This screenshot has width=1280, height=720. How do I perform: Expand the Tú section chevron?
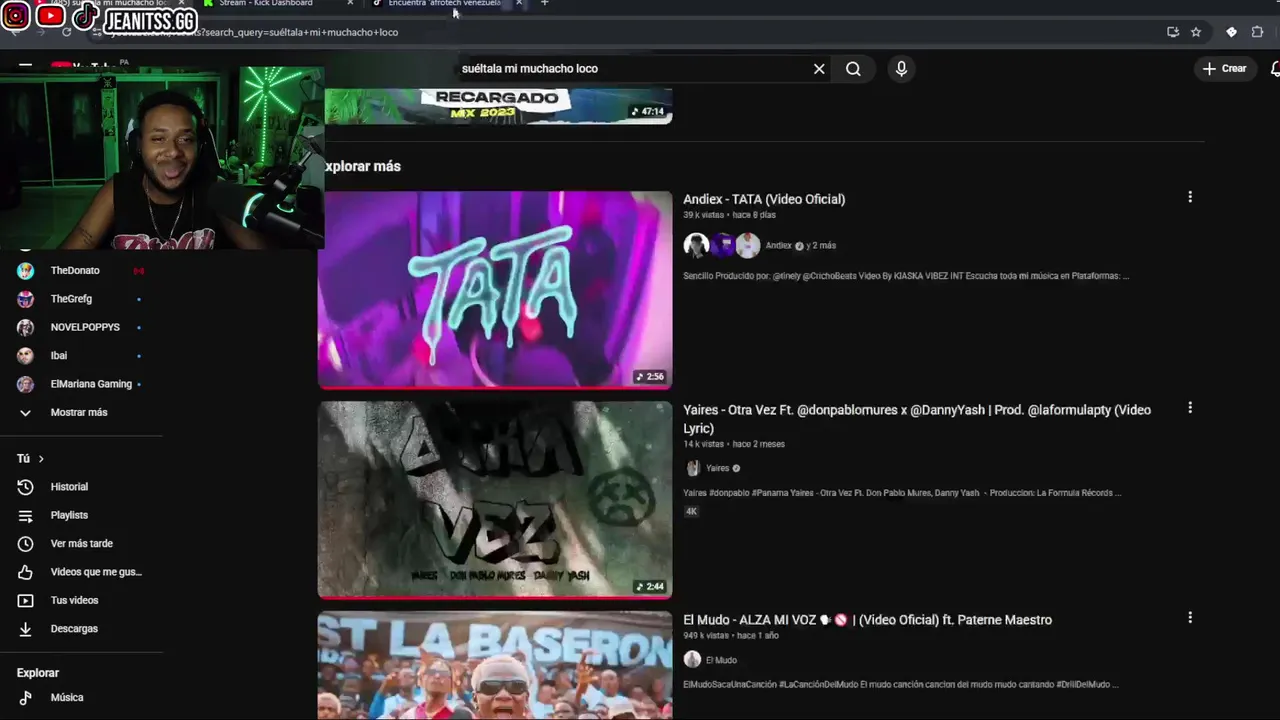tap(41, 459)
